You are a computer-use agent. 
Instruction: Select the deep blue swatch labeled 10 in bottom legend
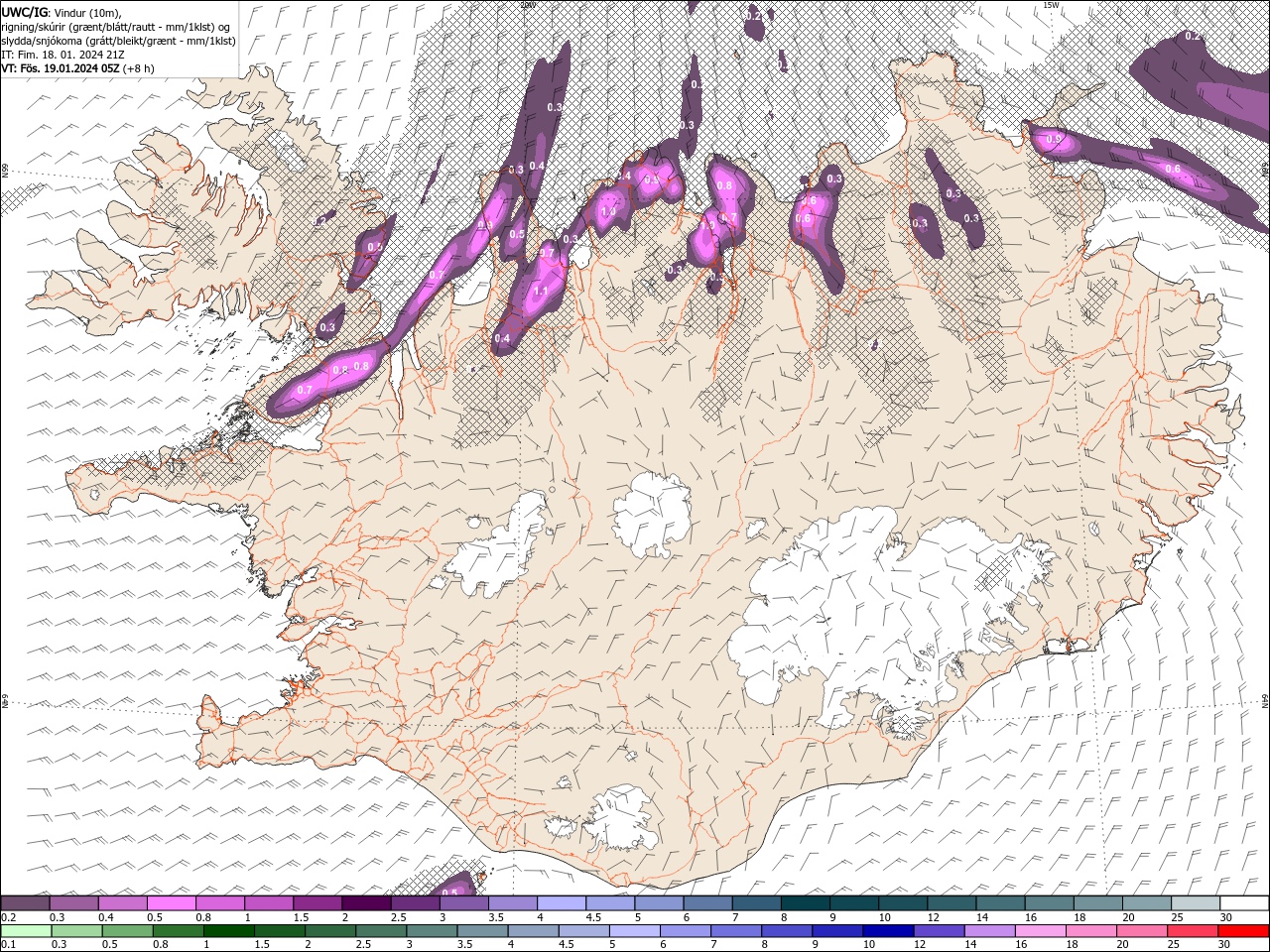[x=887, y=931]
